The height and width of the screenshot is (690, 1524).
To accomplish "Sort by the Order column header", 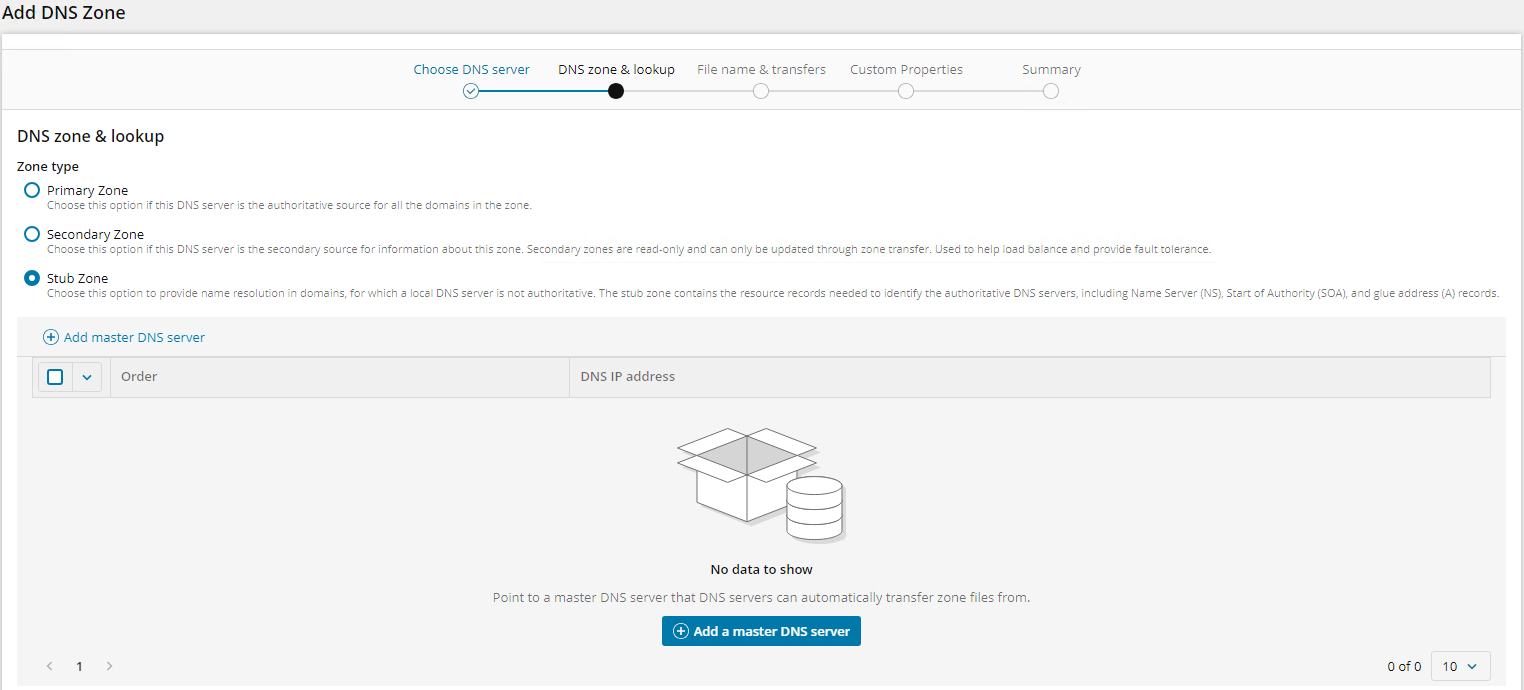I will pos(139,377).
